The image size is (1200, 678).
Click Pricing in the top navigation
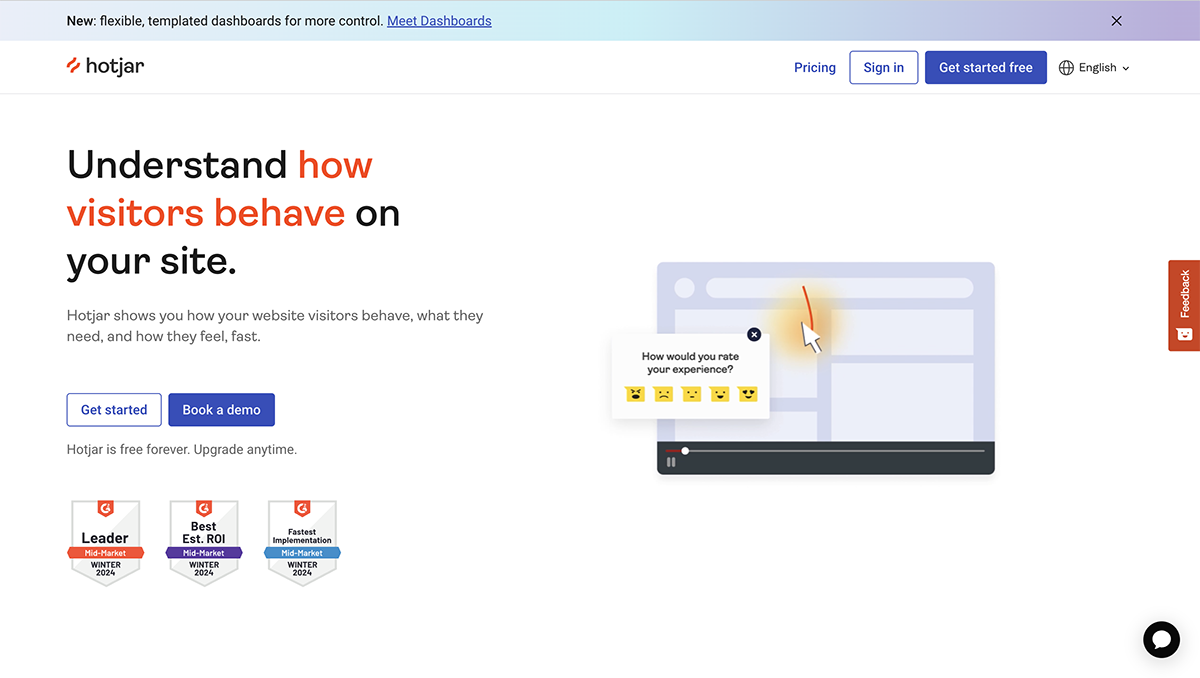[814, 67]
